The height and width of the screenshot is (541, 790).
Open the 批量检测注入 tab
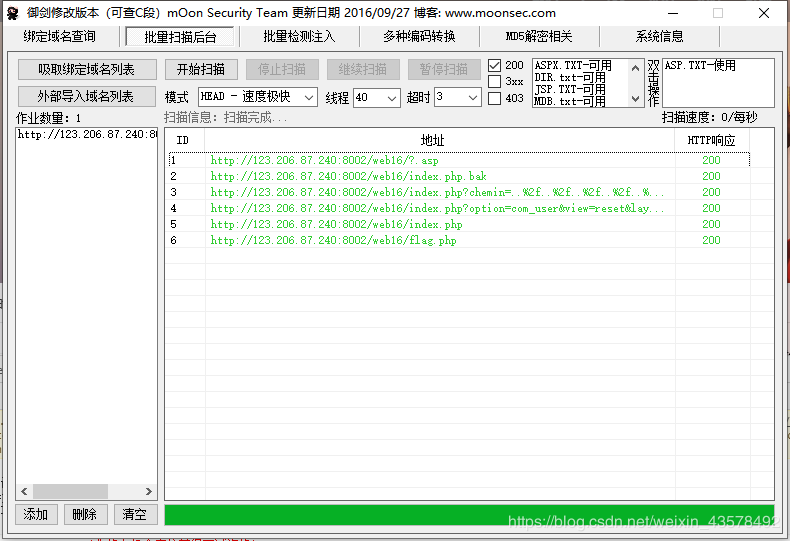(x=299, y=36)
